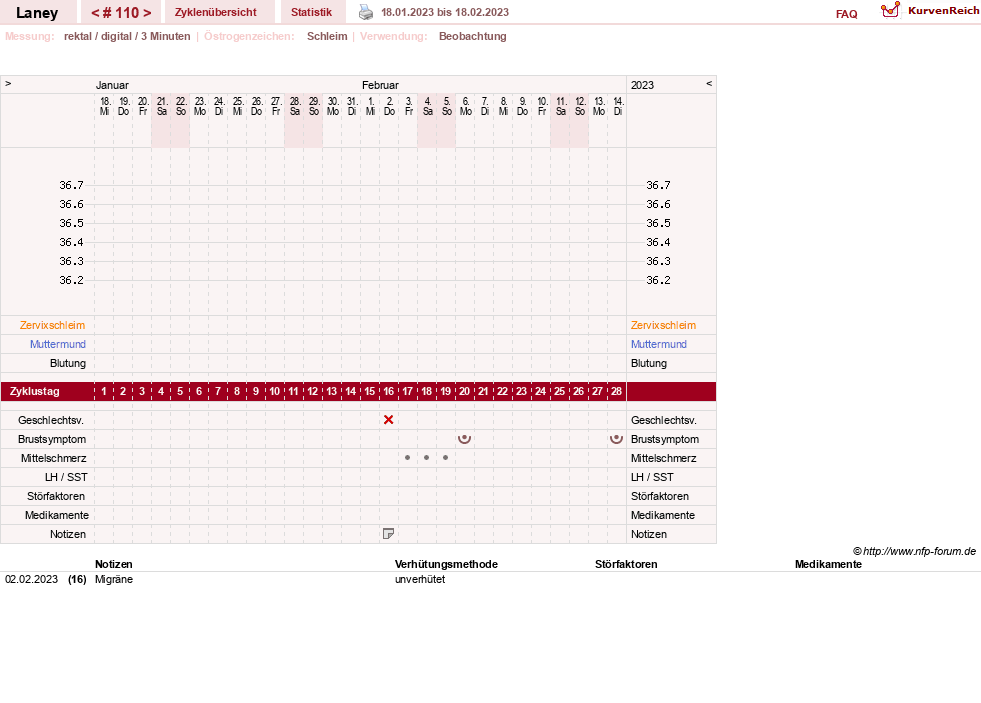Click the date column 18. Mi

pyautogui.click(x=104, y=106)
